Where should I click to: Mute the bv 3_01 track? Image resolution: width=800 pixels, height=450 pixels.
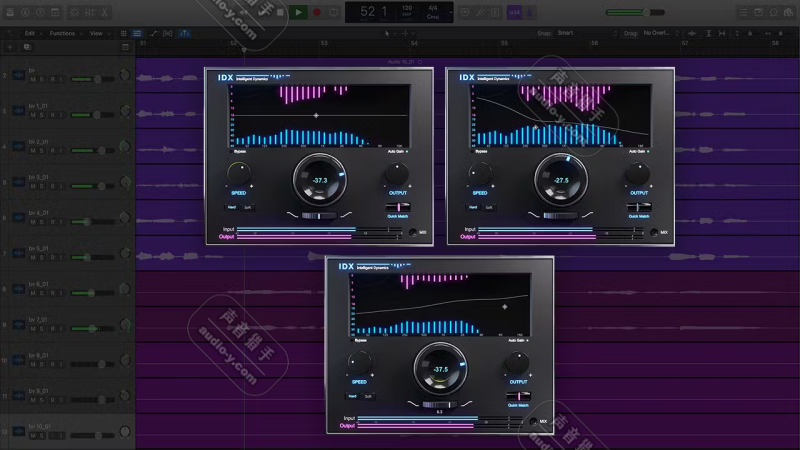point(33,186)
